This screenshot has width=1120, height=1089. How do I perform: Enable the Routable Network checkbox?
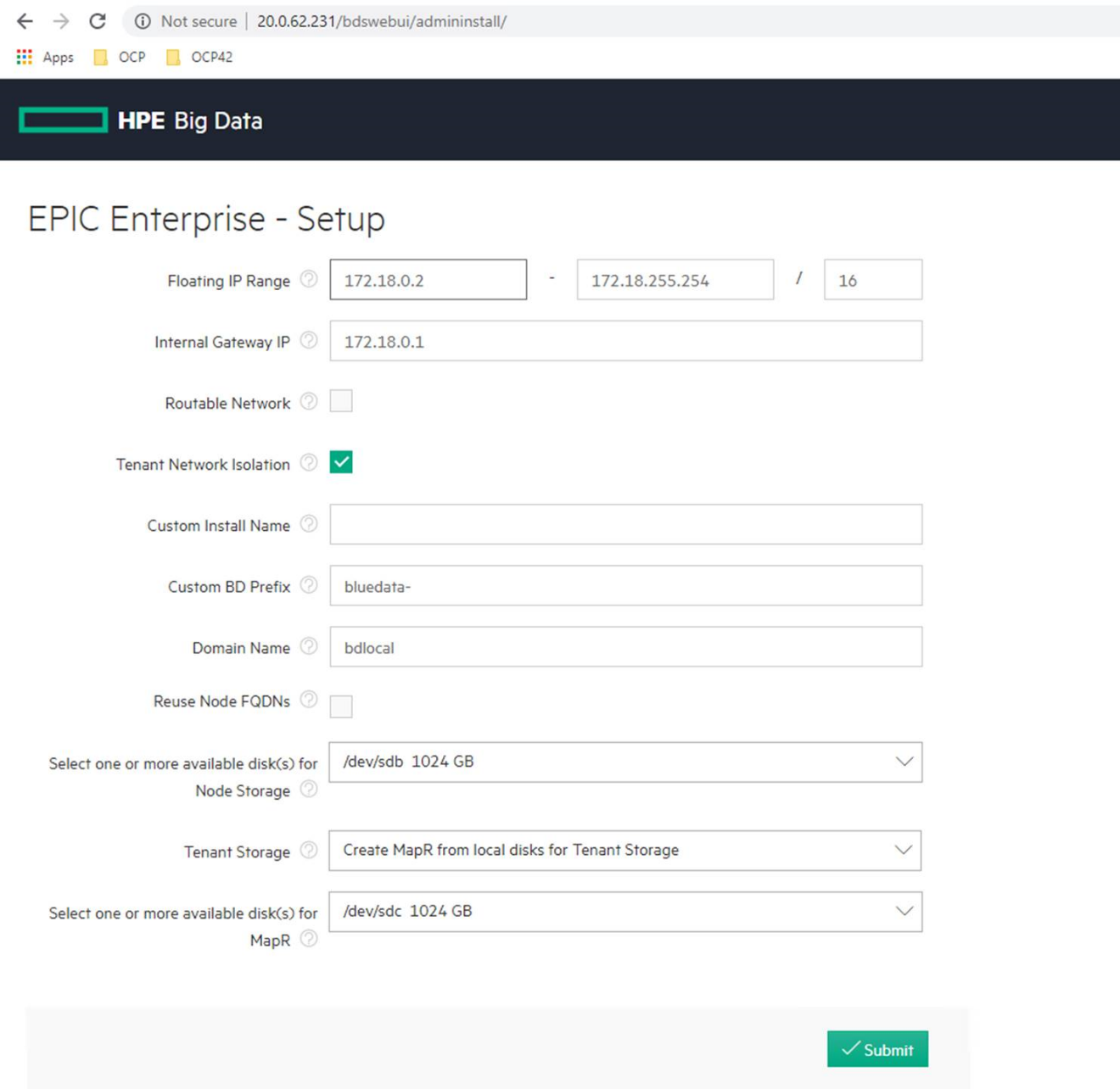coord(341,401)
